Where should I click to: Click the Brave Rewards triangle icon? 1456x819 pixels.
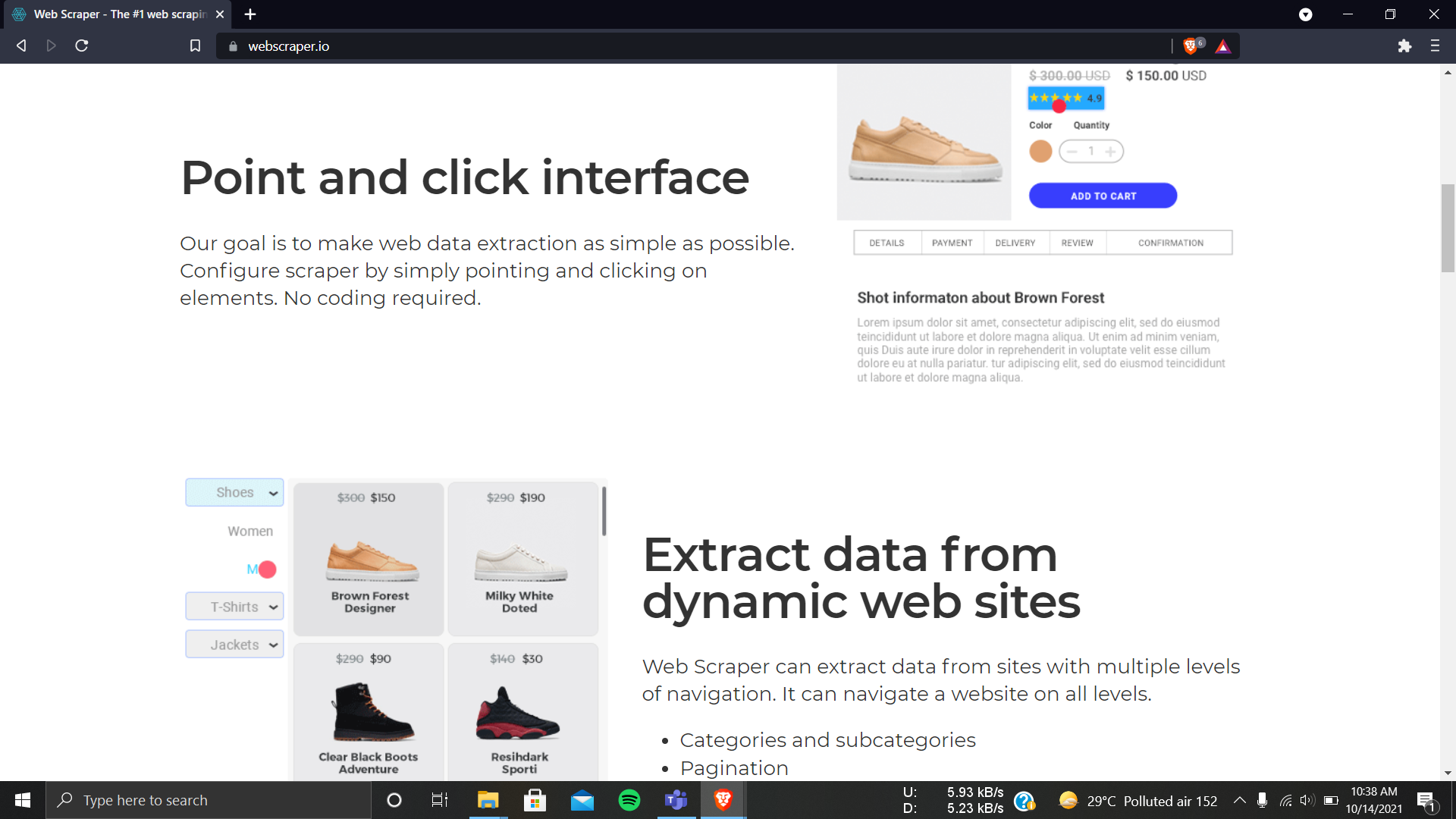(1222, 46)
